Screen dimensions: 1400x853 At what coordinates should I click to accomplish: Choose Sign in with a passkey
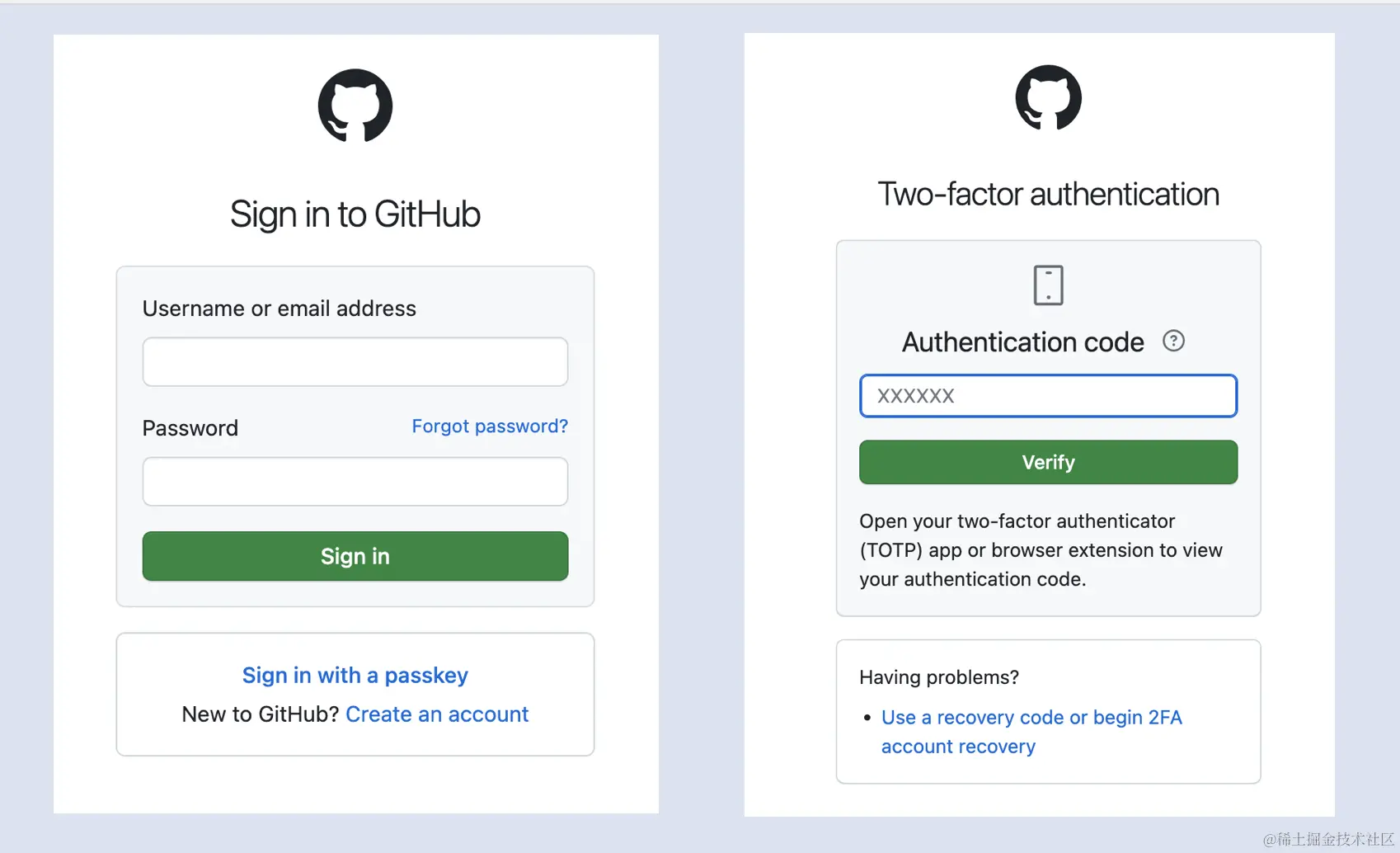point(355,675)
